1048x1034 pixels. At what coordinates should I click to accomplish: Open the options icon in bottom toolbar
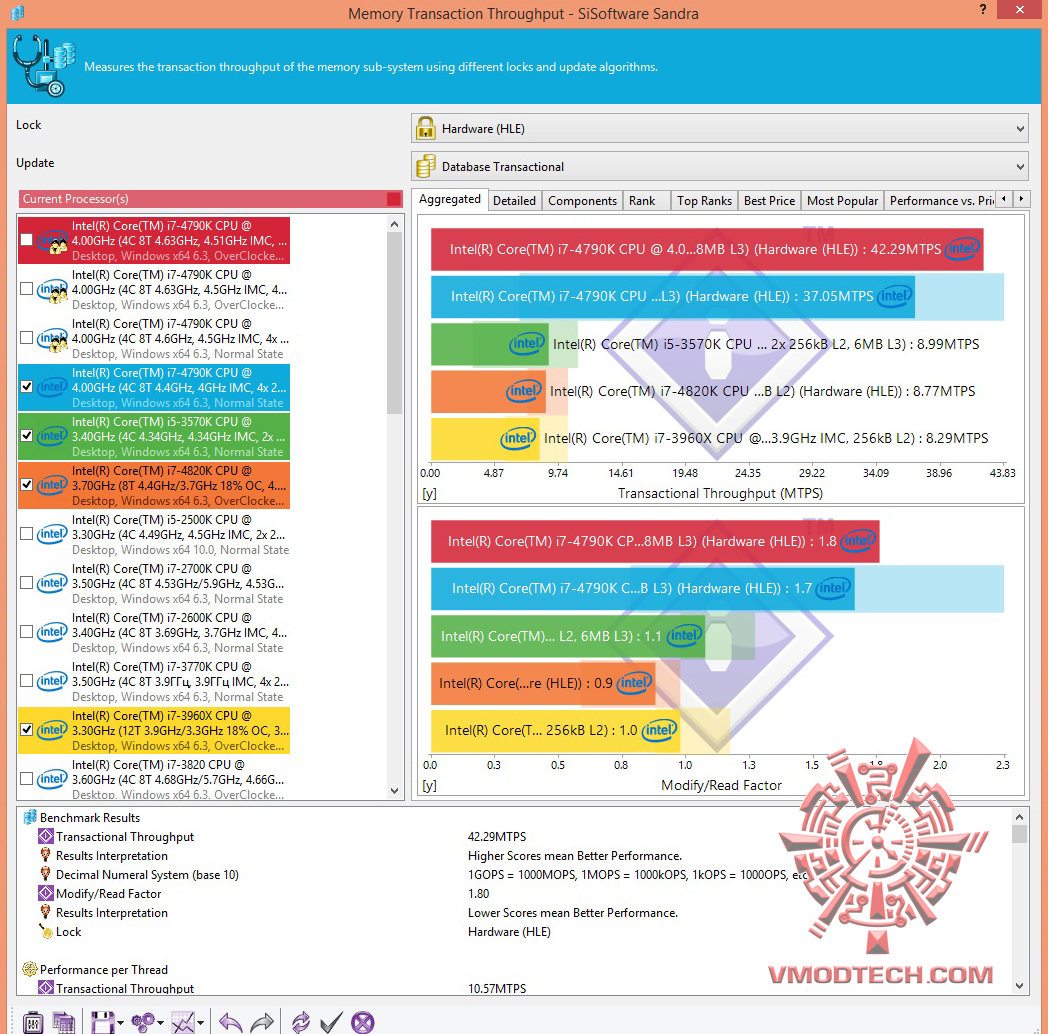33,1022
